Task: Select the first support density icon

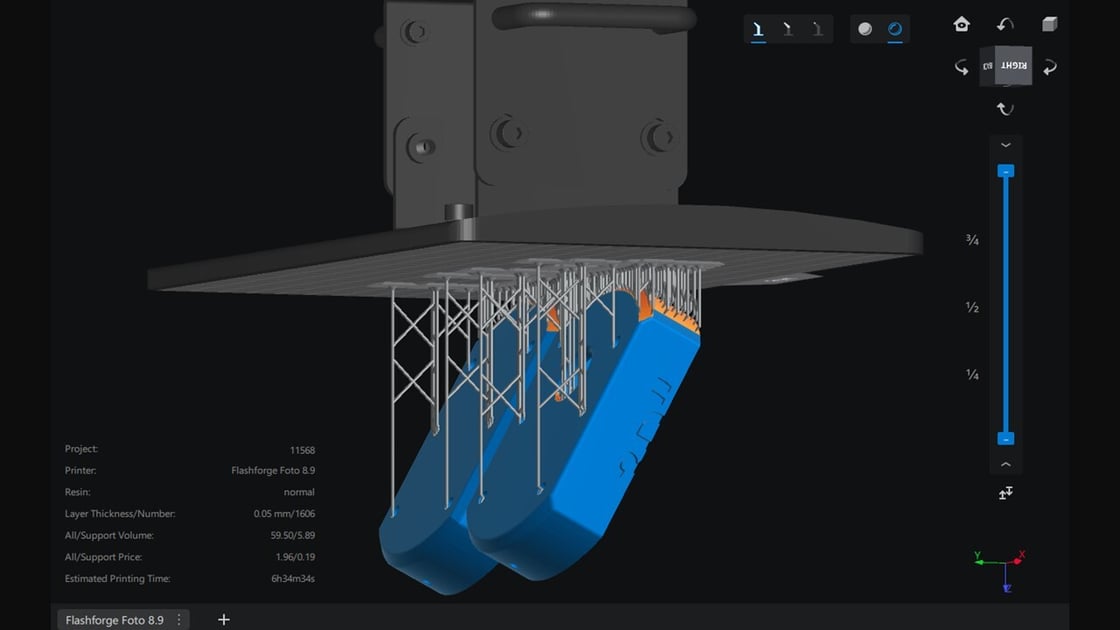Action: point(758,29)
